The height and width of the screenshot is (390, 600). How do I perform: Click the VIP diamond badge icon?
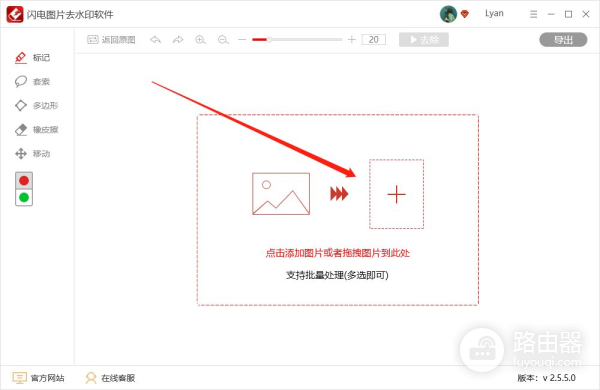click(x=465, y=14)
